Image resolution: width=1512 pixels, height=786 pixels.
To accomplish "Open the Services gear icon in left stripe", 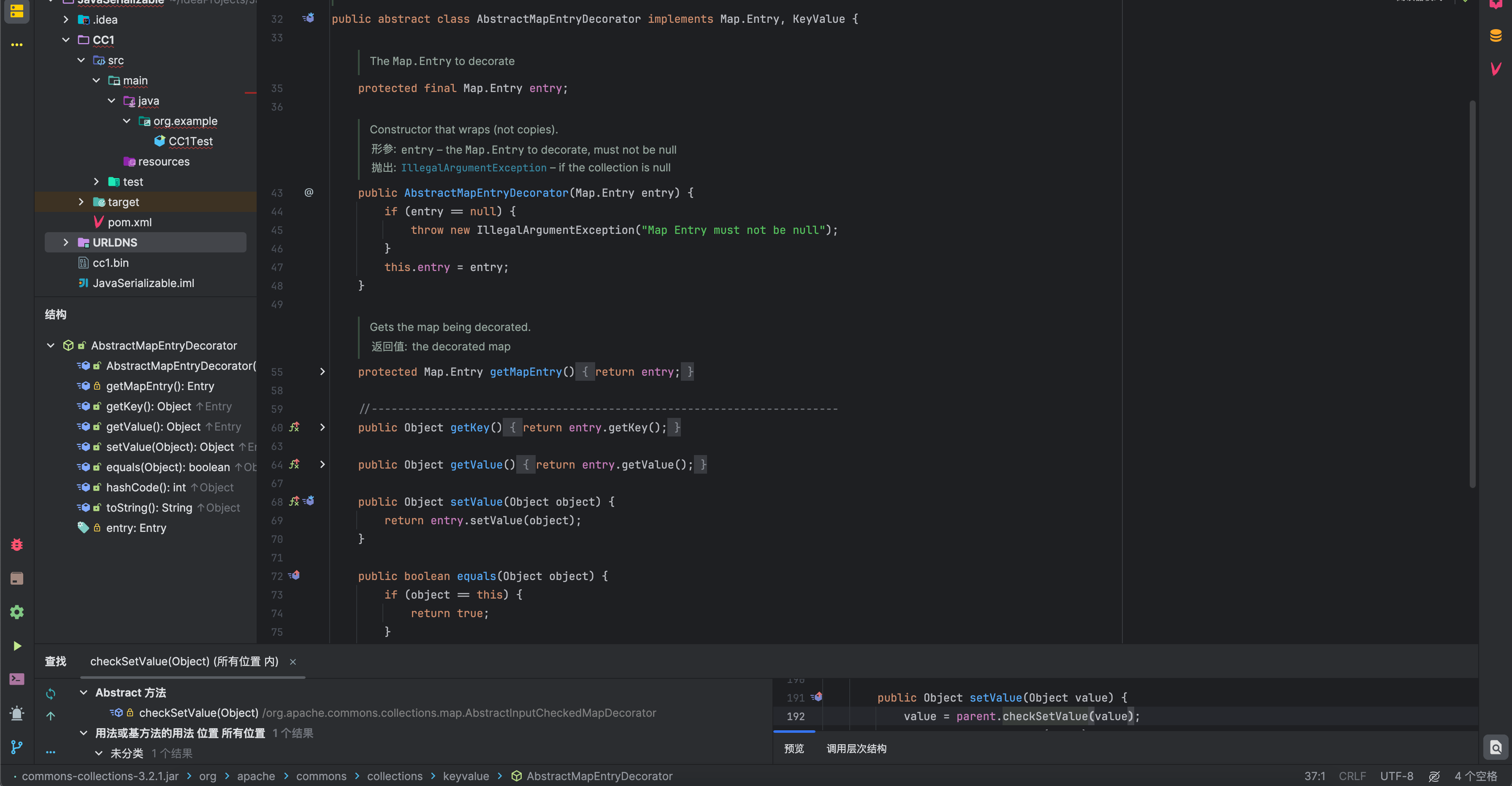I will [16, 612].
